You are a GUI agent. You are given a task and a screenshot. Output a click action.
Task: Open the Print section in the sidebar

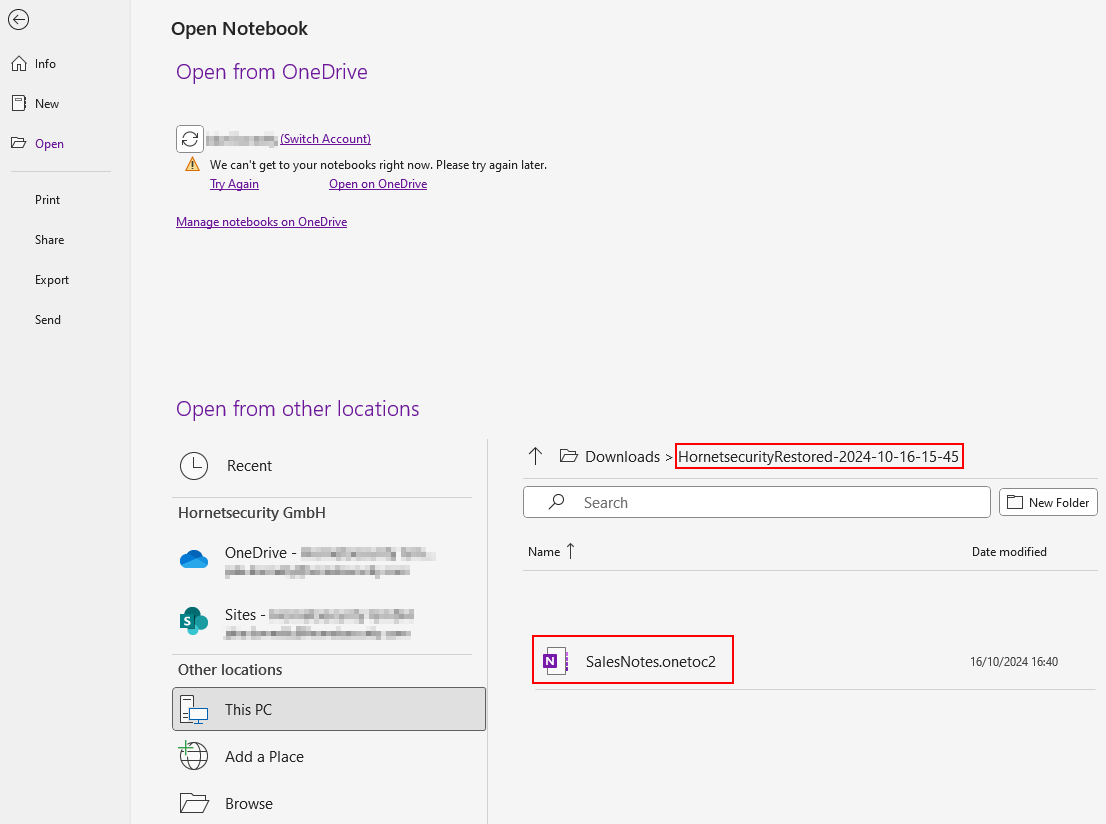coord(46,199)
